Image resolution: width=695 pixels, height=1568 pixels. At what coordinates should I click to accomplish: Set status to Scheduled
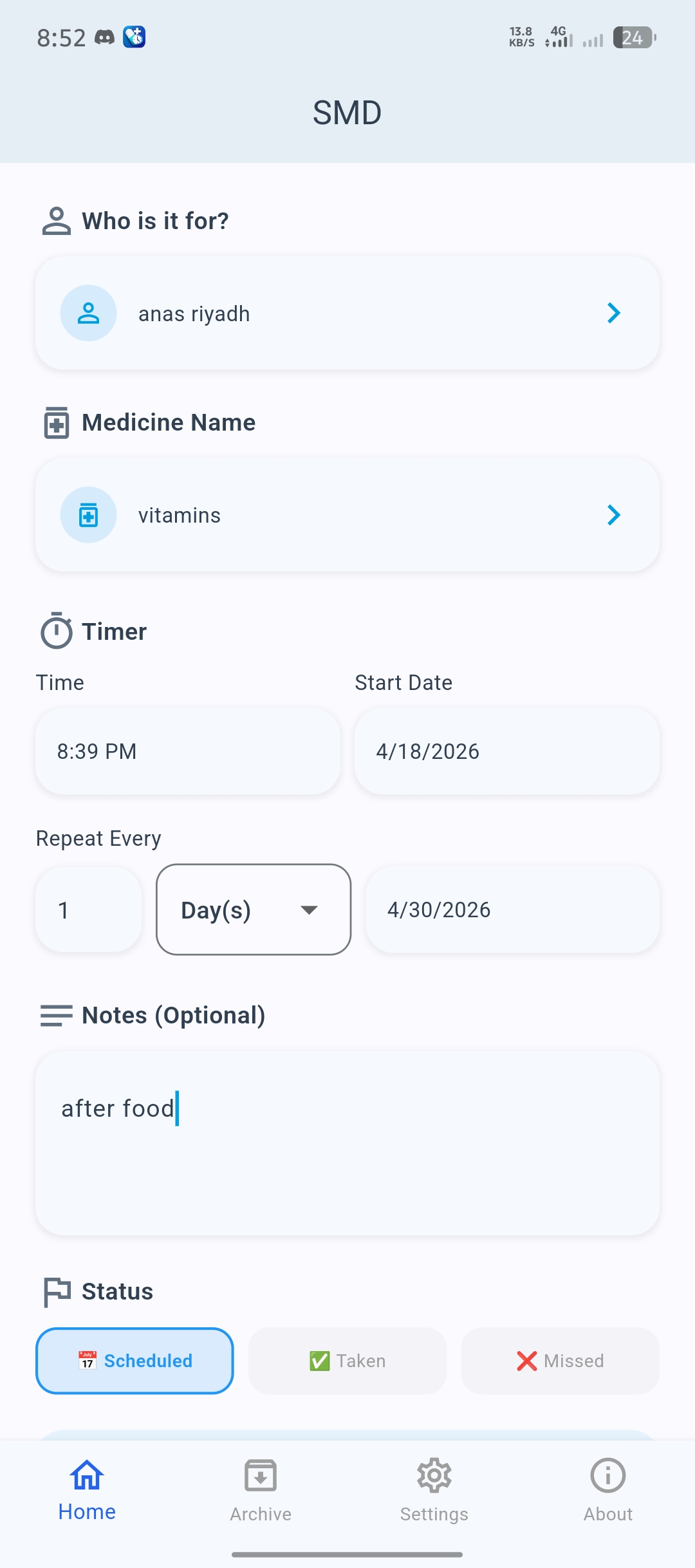(x=134, y=1361)
